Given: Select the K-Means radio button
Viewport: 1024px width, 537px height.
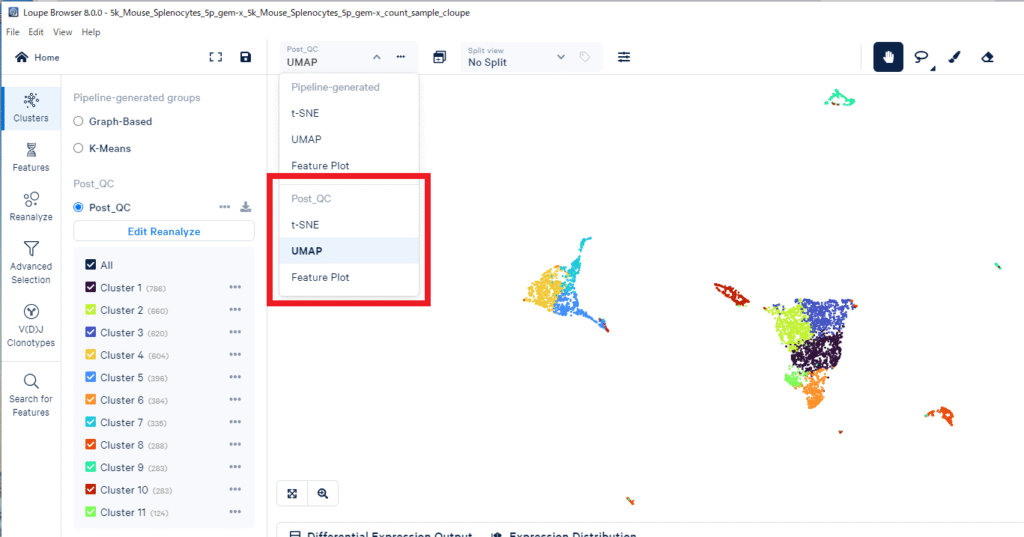Looking at the screenshot, I should [79, 148].
